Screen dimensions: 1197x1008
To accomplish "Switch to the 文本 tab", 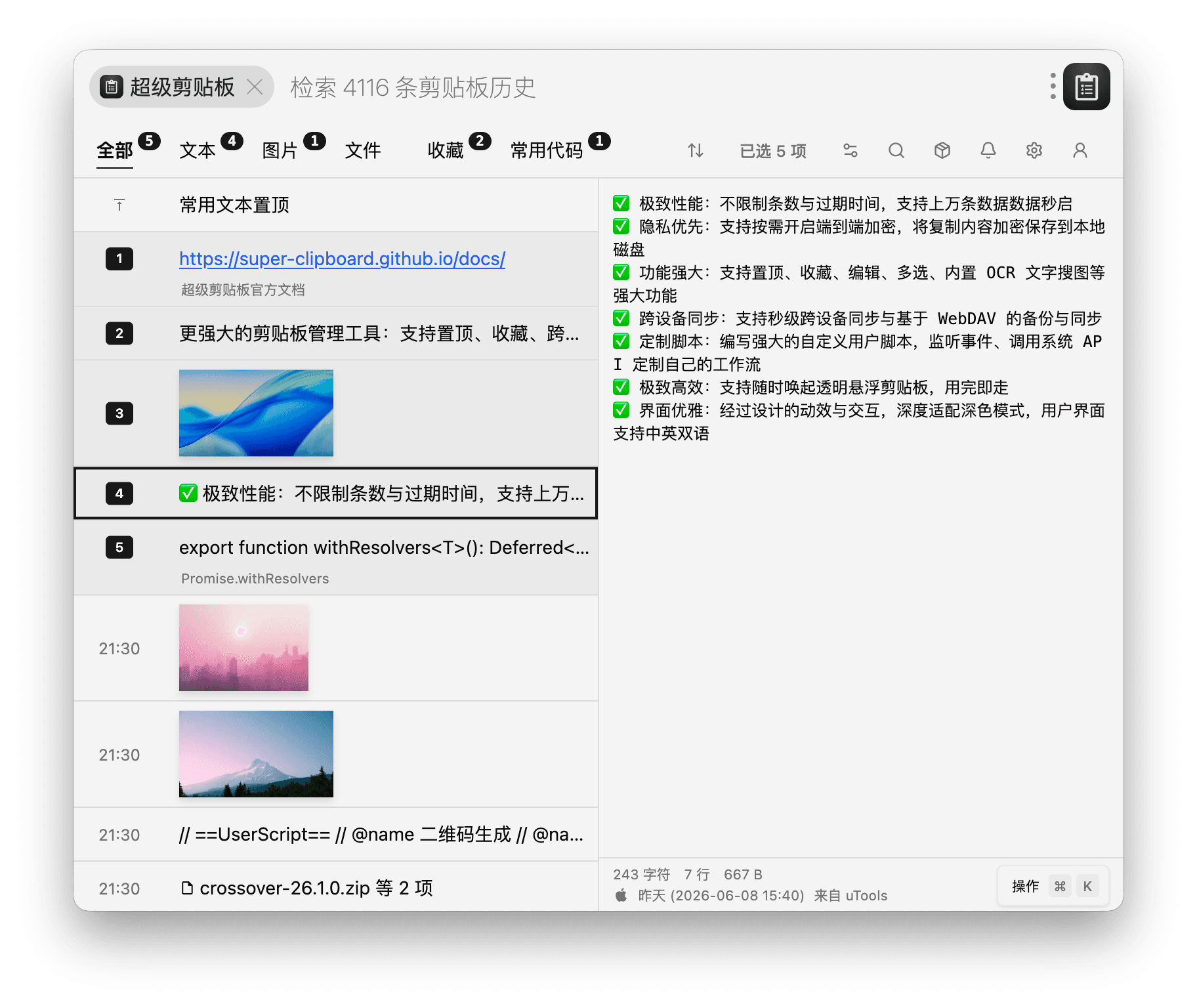I will (198, 151).
